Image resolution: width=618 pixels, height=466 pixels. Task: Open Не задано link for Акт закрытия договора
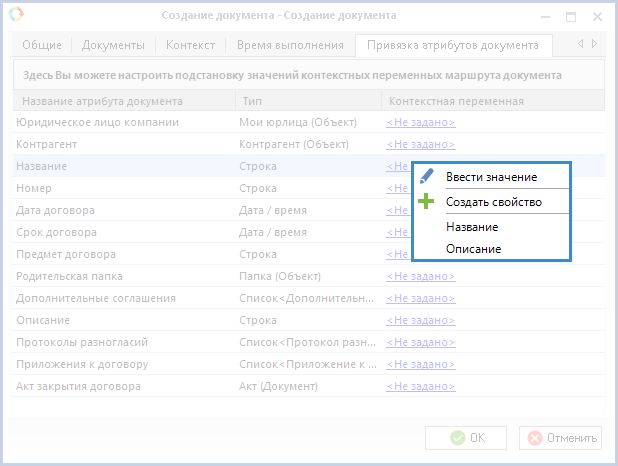420,386
